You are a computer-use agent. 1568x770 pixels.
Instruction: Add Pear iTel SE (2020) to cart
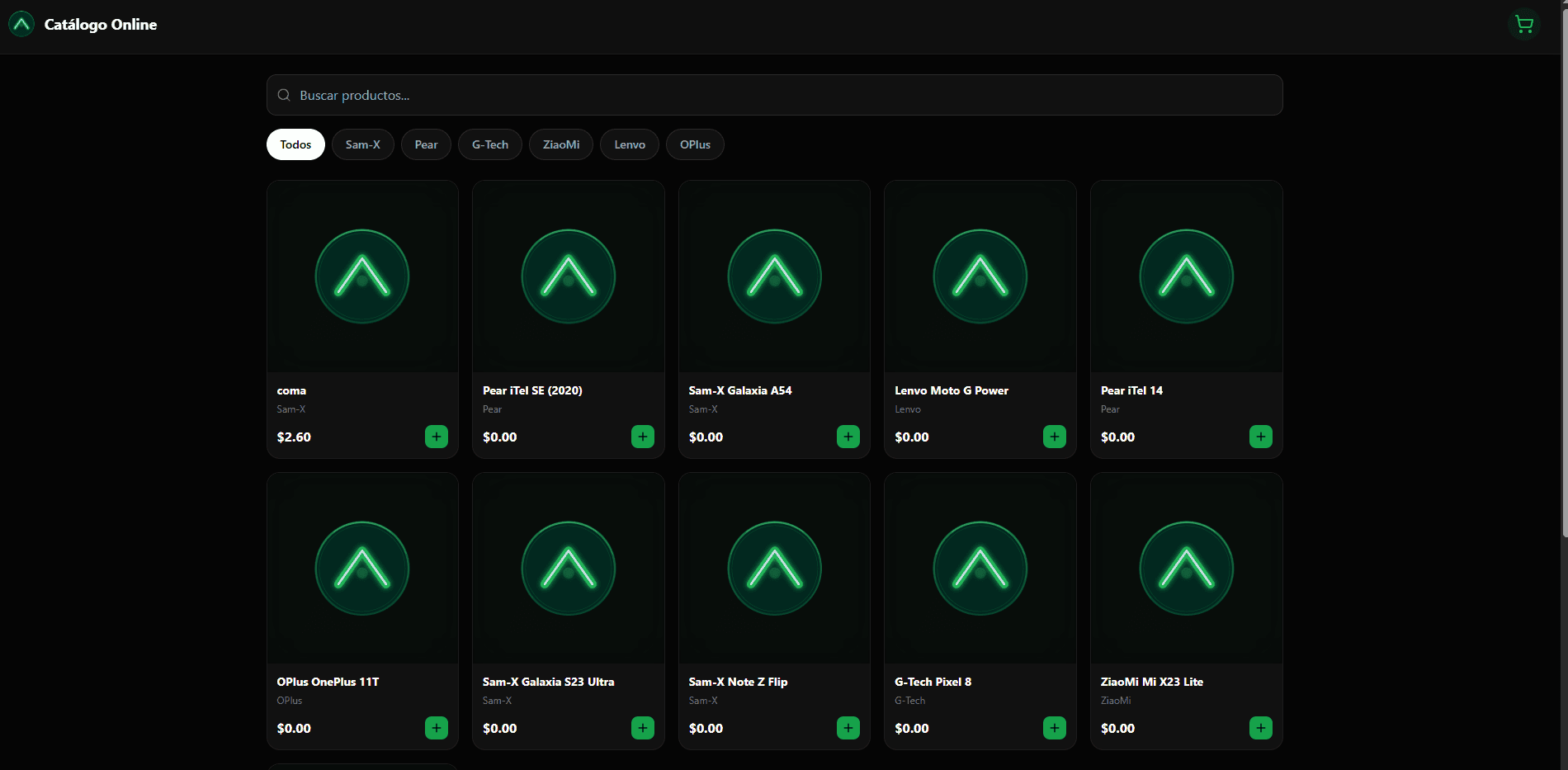point(642,437)
